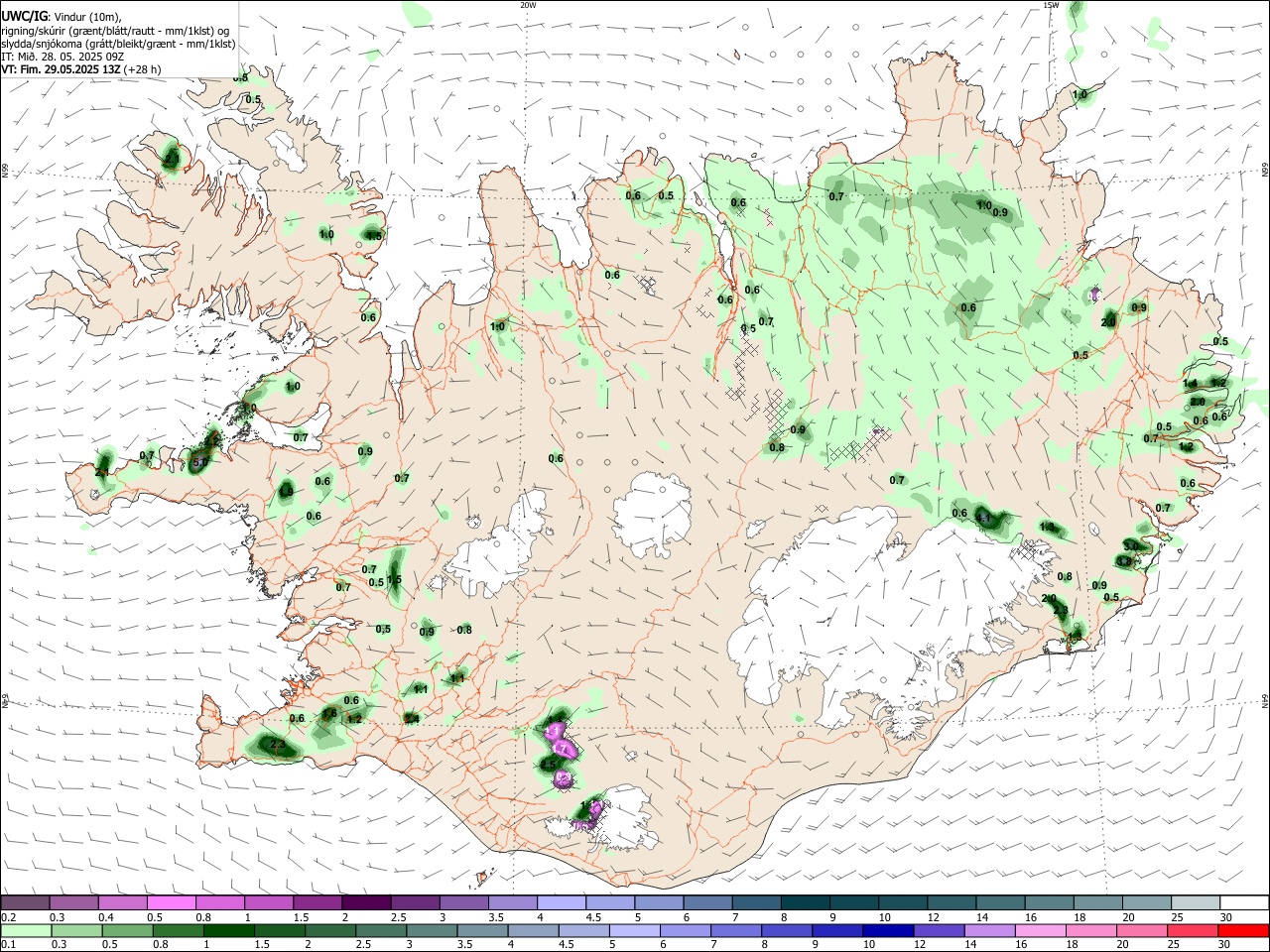Select the lavender 4–4.5 swatch in upper legend
This screenshot has height=952, width=1270.
(x=563, y=903)
